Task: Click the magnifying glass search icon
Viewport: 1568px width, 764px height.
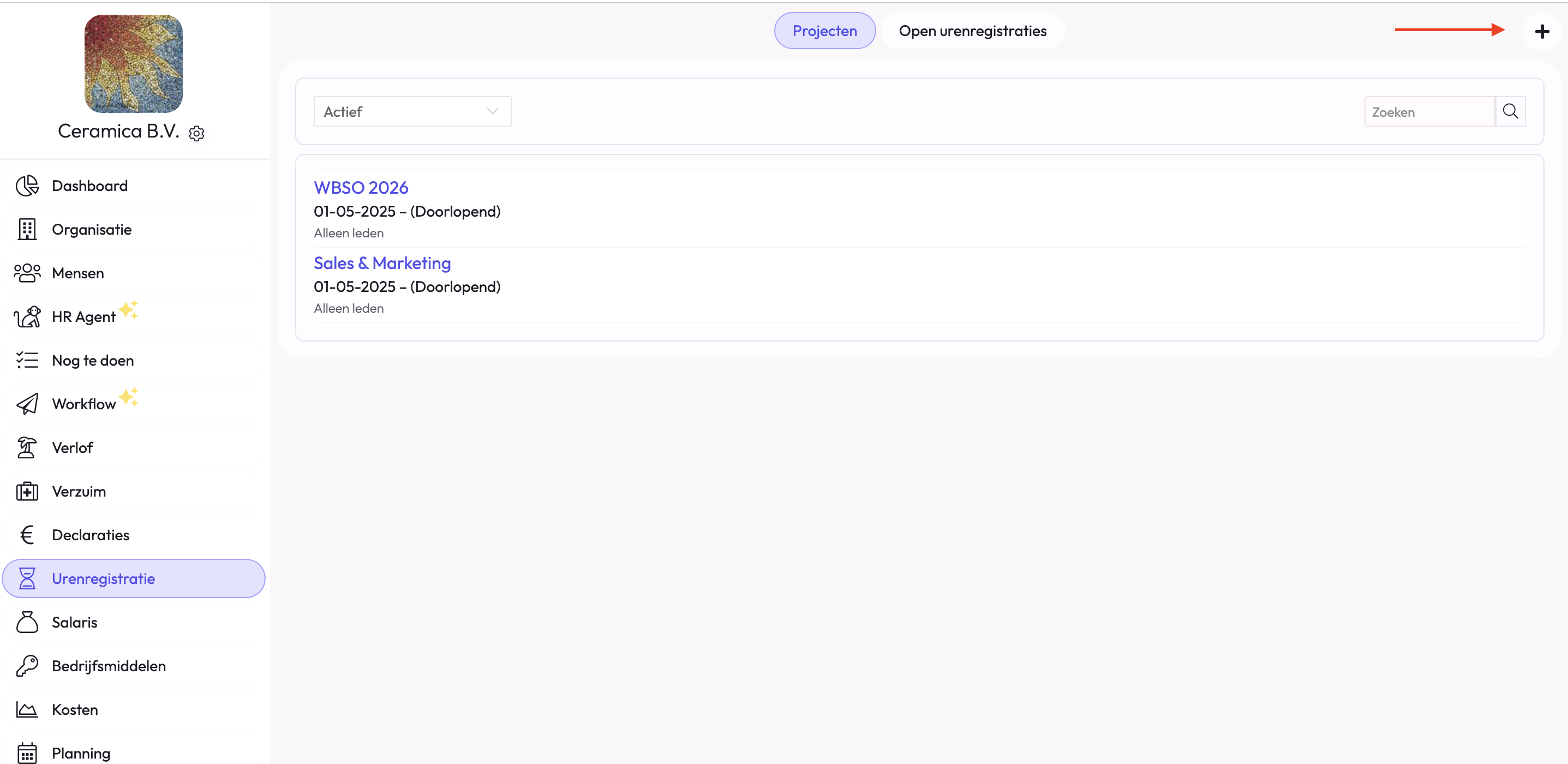Action: [x=1510, y=111]
